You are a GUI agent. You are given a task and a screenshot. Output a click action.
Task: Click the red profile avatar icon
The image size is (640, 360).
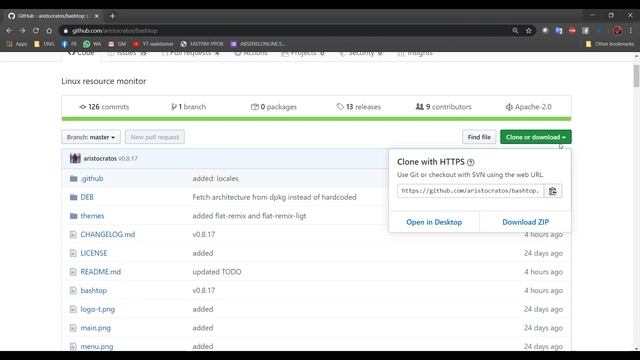(x=618, y=31)
